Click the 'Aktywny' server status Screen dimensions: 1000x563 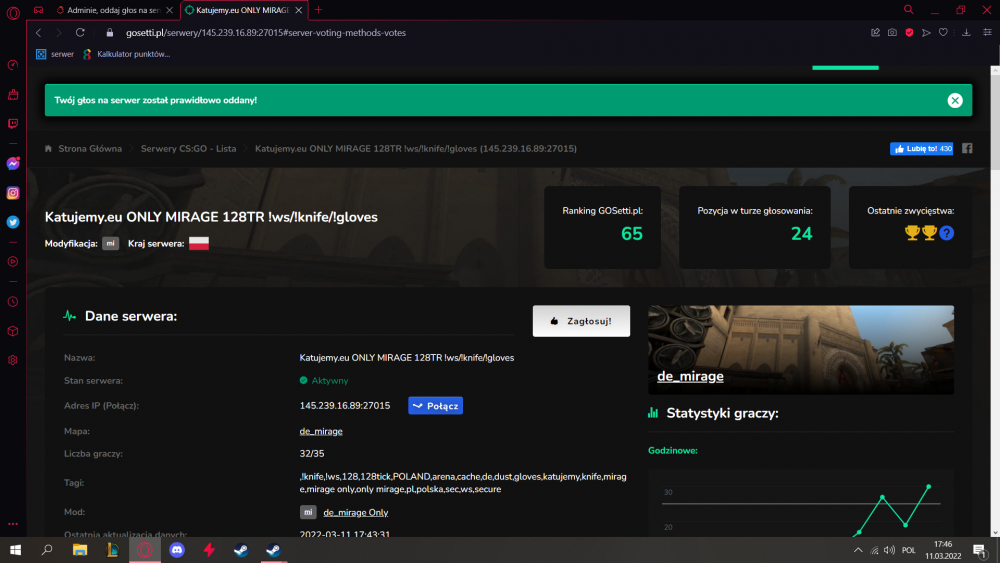[x=324, y=381]
